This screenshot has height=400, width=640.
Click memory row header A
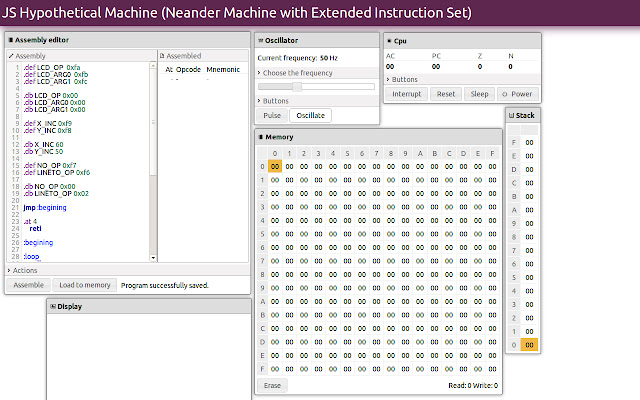tap(262, 302)
